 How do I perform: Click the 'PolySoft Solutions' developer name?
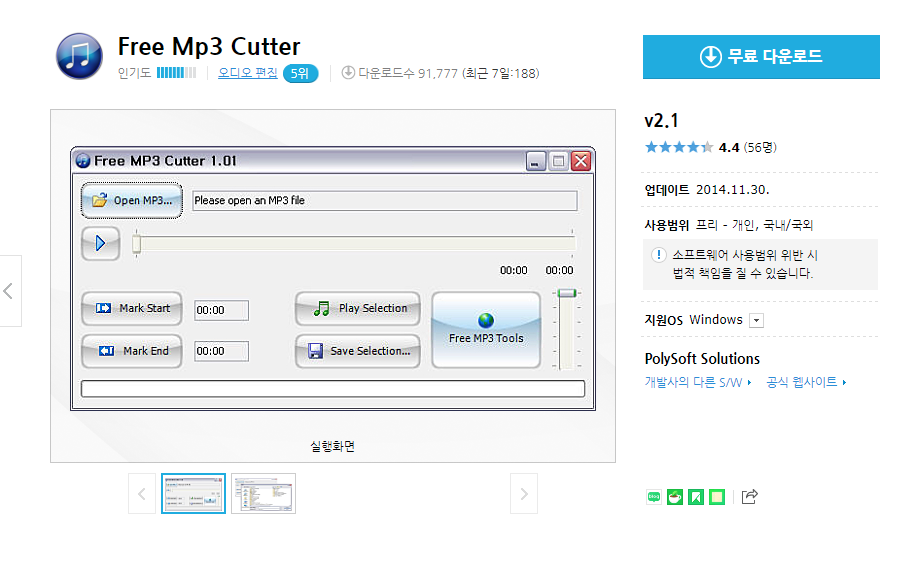[702, 358]
